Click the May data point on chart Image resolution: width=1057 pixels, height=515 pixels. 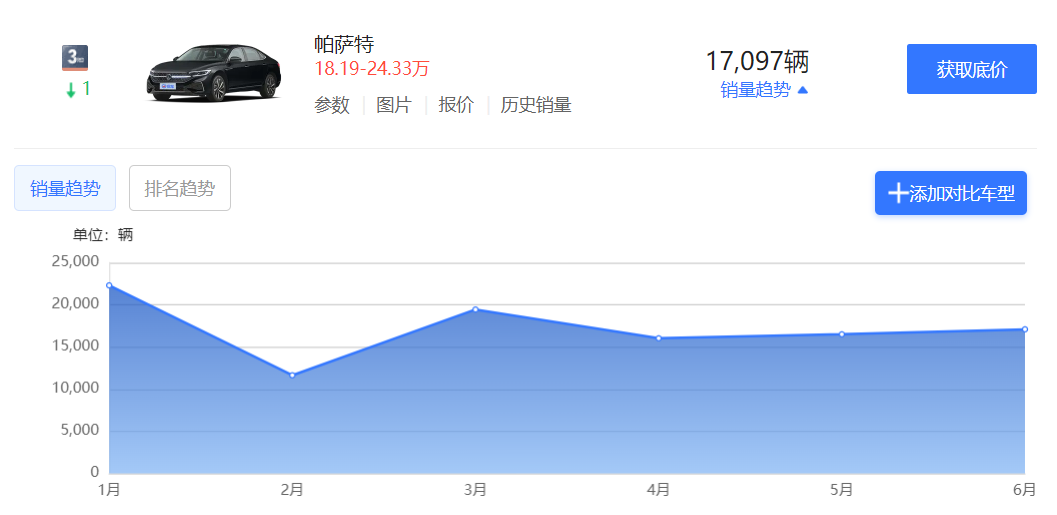click(841, 334)
